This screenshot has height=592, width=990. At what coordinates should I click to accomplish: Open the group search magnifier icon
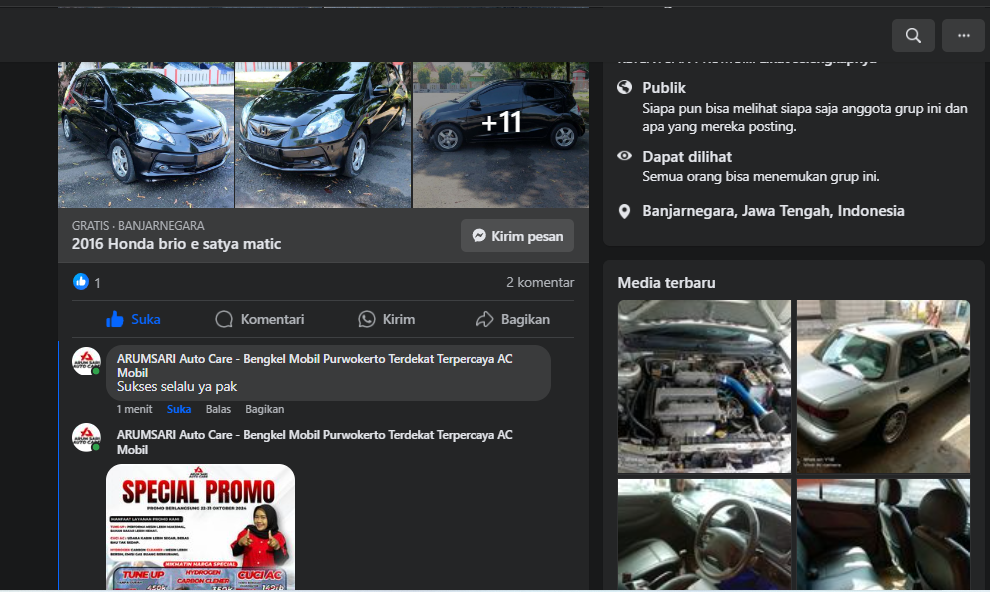pos(913,35)
